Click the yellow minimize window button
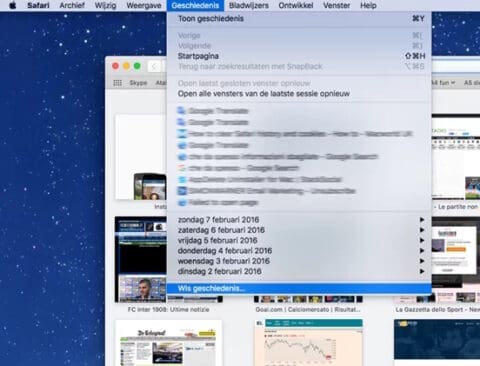Image resolution: width=480 pixels, height=366 pixels. (x=126, y=66)
